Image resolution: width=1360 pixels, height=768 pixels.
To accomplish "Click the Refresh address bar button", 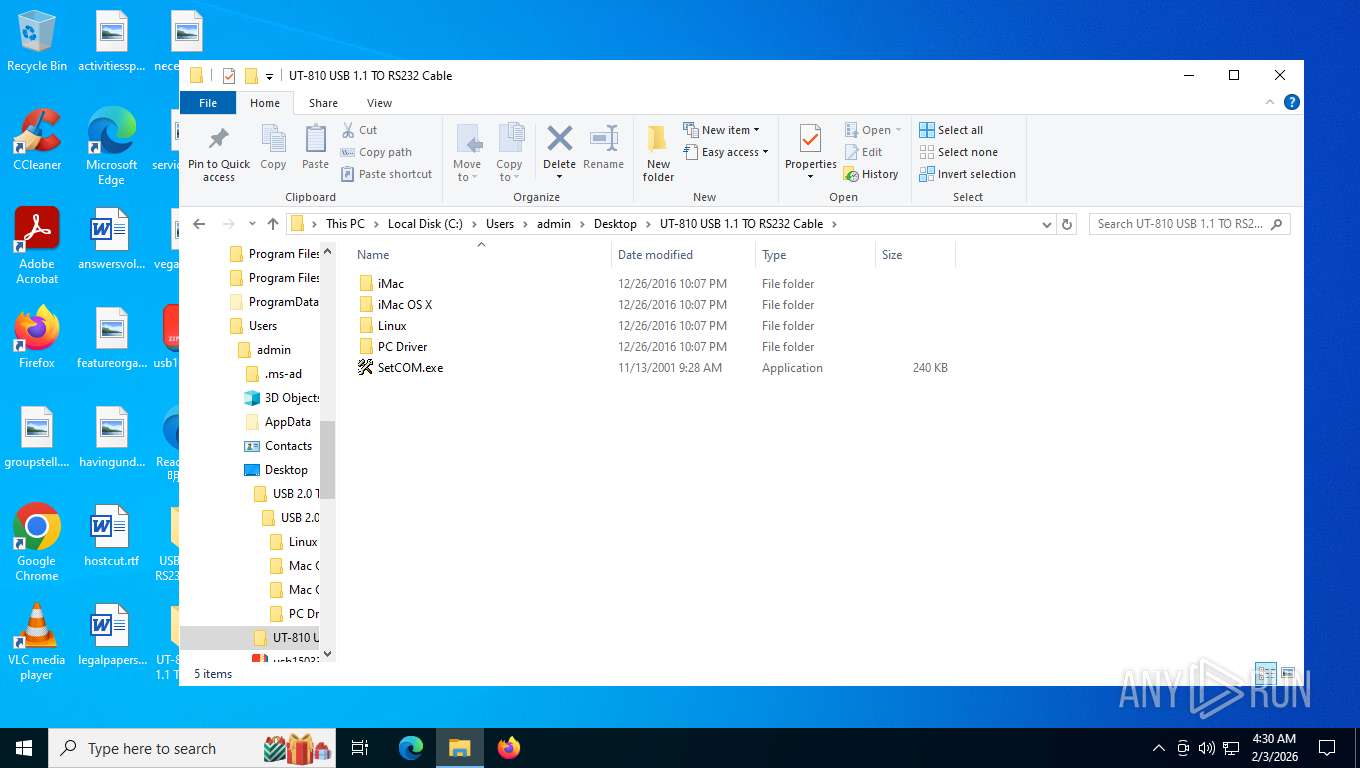I will pyautogui.click(x=1067, y=224).
